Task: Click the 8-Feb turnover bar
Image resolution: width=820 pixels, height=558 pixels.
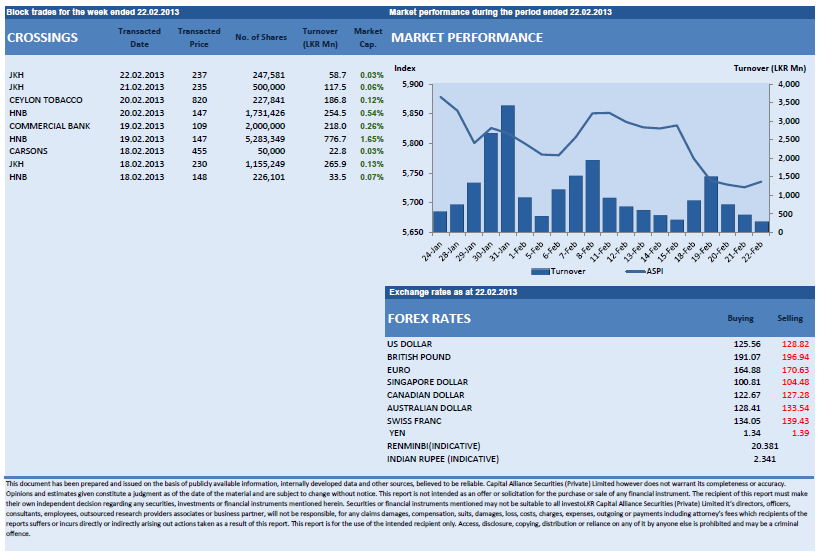Action: [x=593, y=196]
